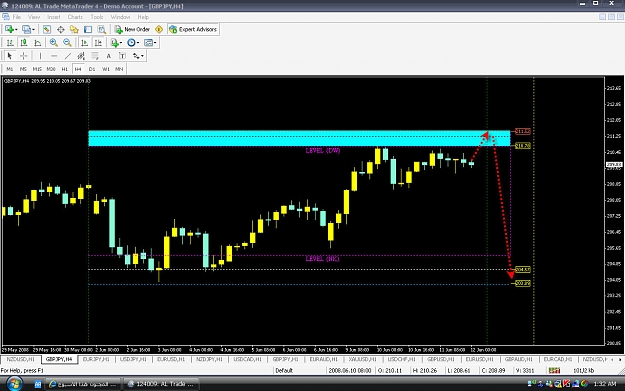Open the Charts menu

[x=75, y=17]
